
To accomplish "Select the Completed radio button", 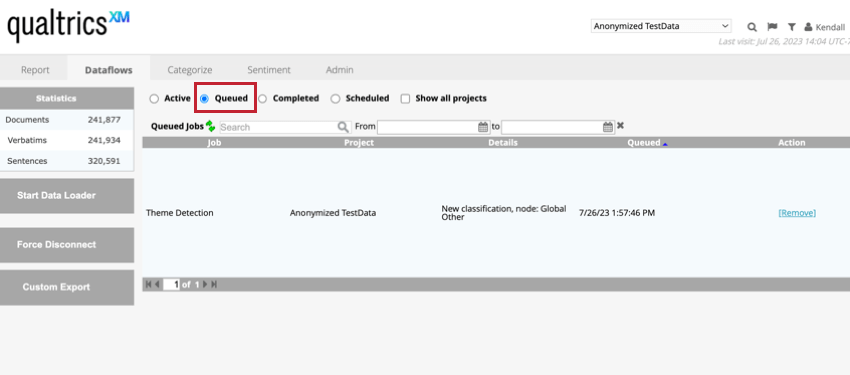I will [262, 99].
